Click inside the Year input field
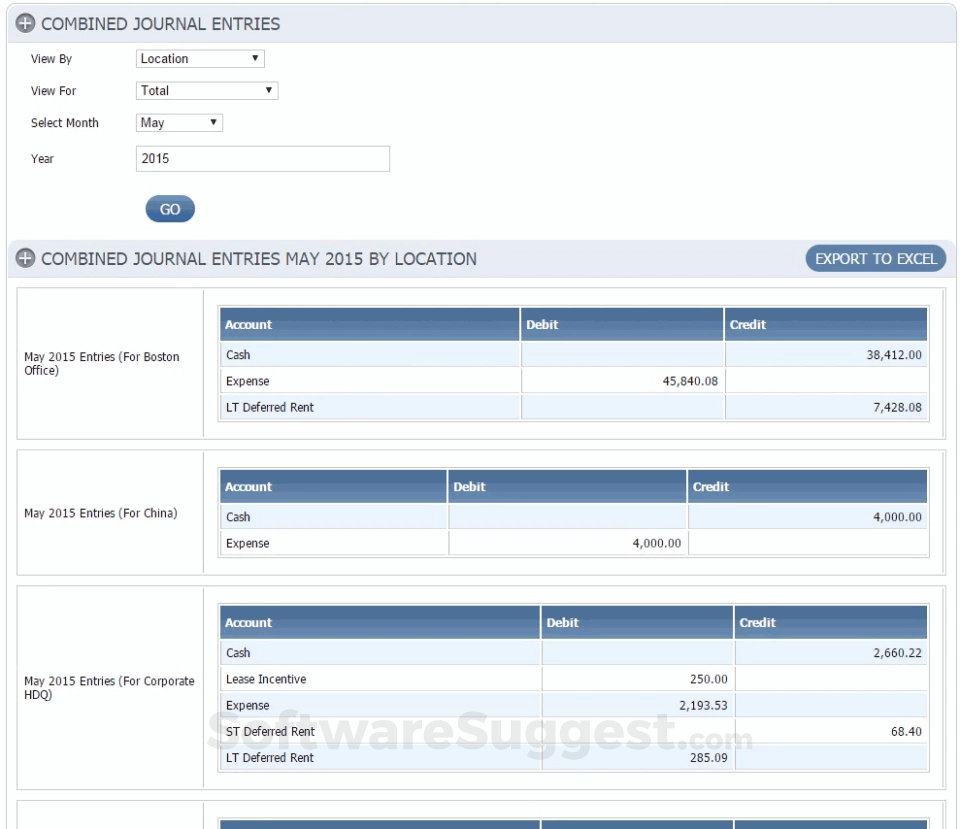The height and width of the screenshot is (829, 960). pyautogui.click(x=262, y=158)
